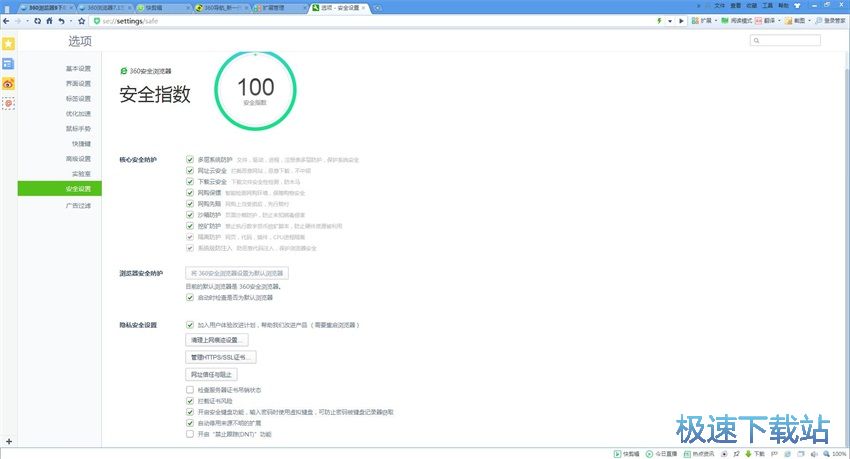The width and height of the screenshot is (850, 459).
Task: Open the home page via the house icon
Action: [49, 21]
